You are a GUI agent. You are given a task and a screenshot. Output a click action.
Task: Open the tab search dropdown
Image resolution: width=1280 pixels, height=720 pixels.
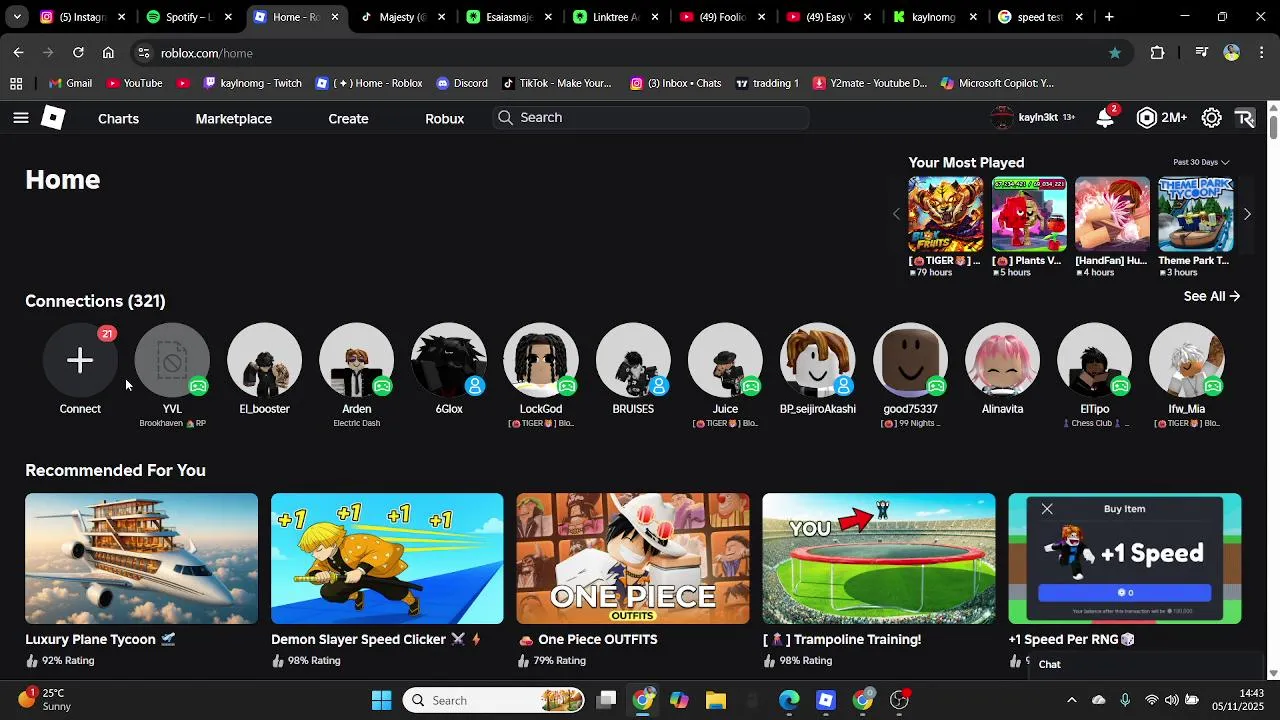click(x=16, y=17)
